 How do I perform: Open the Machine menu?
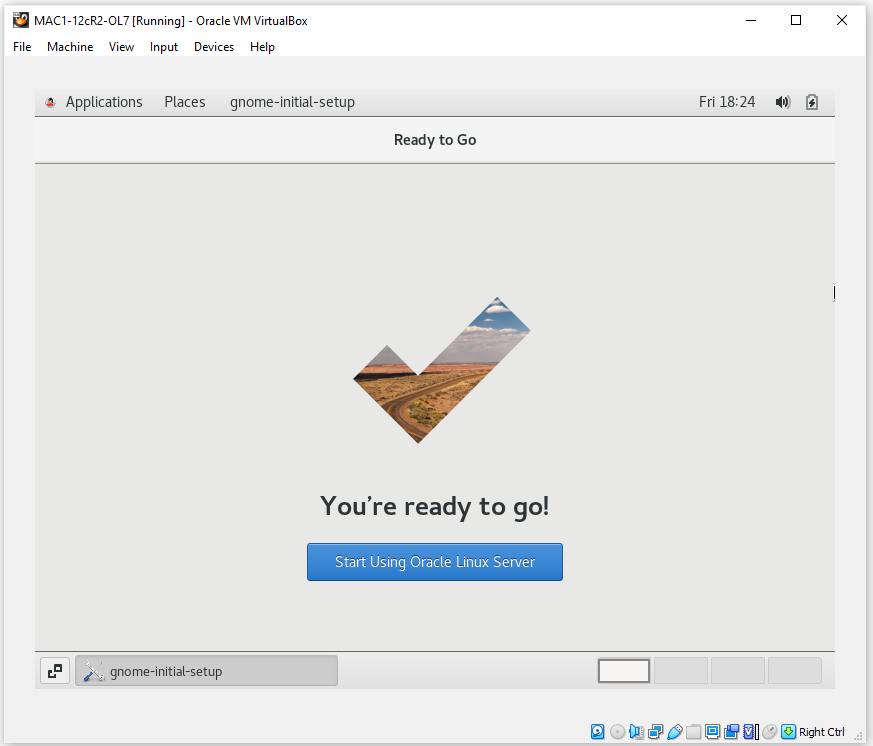pyautogui.click(x=70, y=47)
